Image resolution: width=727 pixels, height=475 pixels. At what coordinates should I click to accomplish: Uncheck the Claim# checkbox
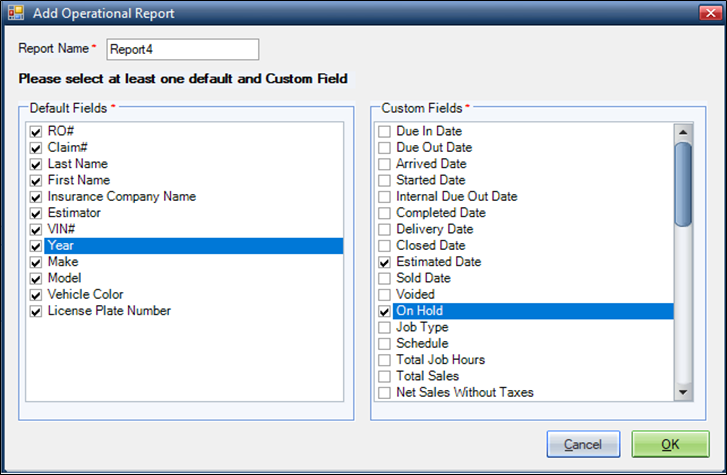coord(36,148)
